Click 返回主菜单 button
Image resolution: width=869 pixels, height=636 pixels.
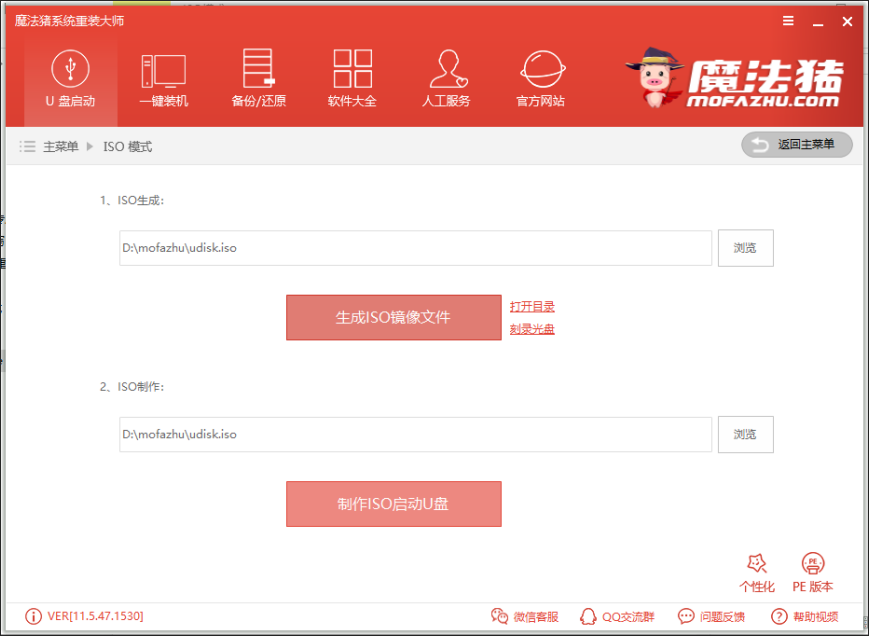pos(797,145)
